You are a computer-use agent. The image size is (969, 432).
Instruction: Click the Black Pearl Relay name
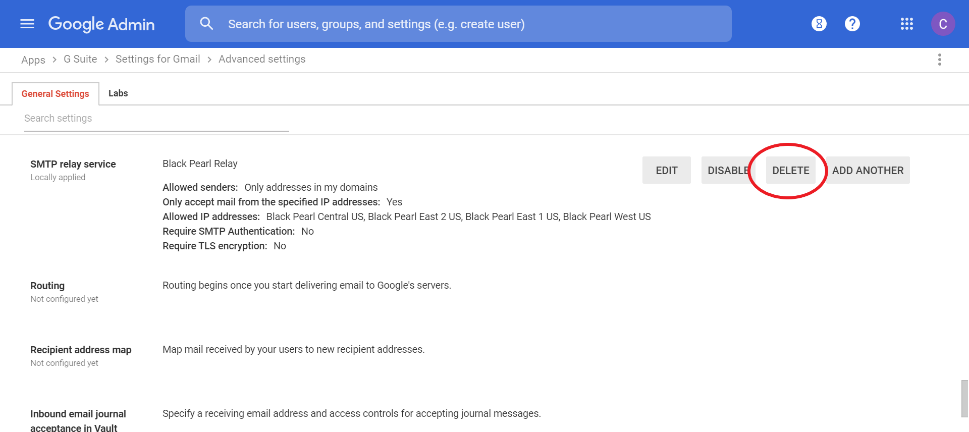pyautogui.click(x=200, y=164)
